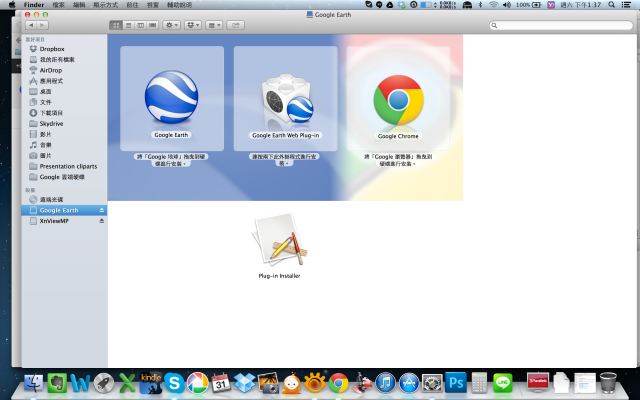Image resolution: width=640 pixels, height=400 pixels.
Task: Open the Dropbox toolbar dropdown
Action: click(x=193, y=25)
